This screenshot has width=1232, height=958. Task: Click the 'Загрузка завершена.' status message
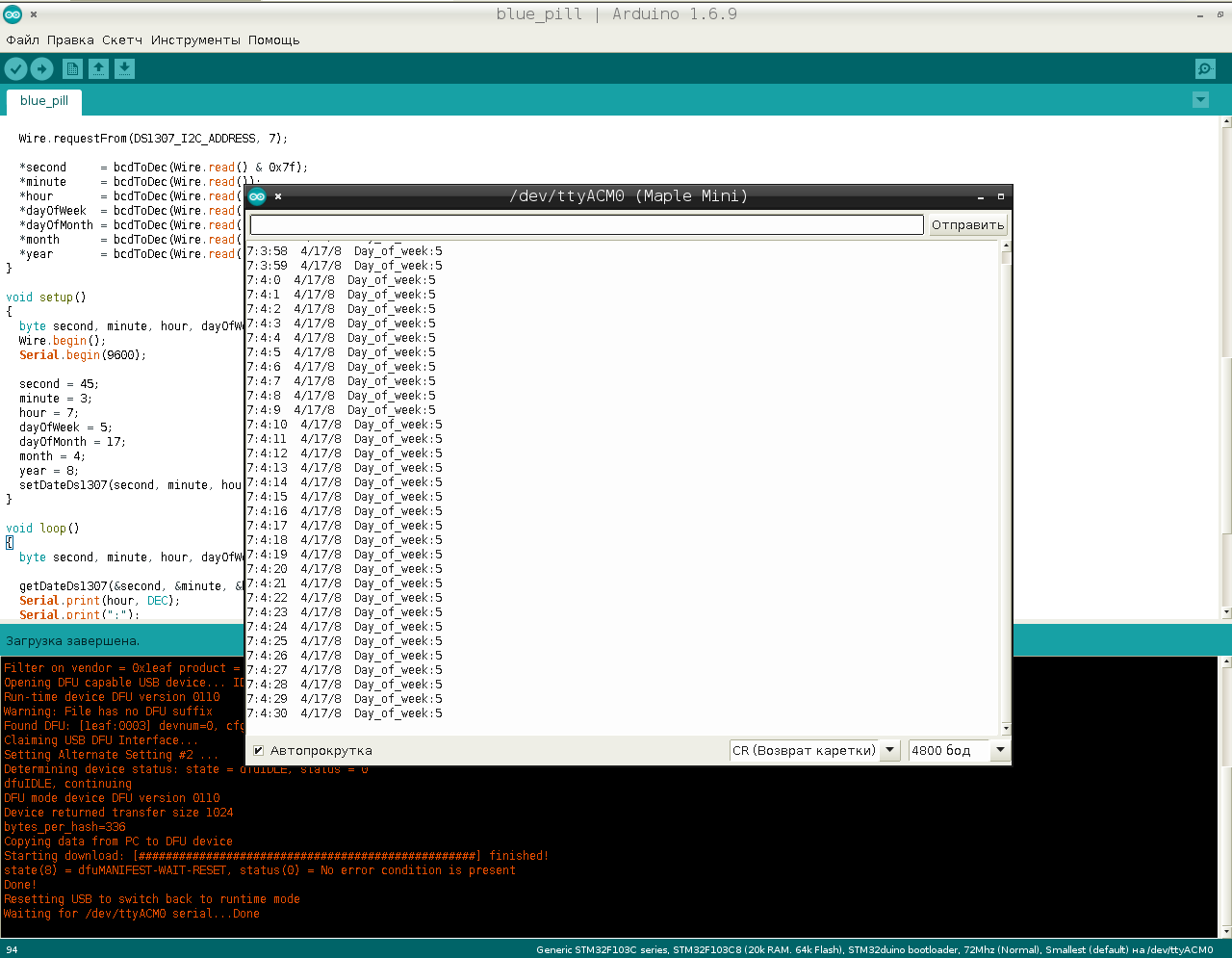tap(73, 641)
